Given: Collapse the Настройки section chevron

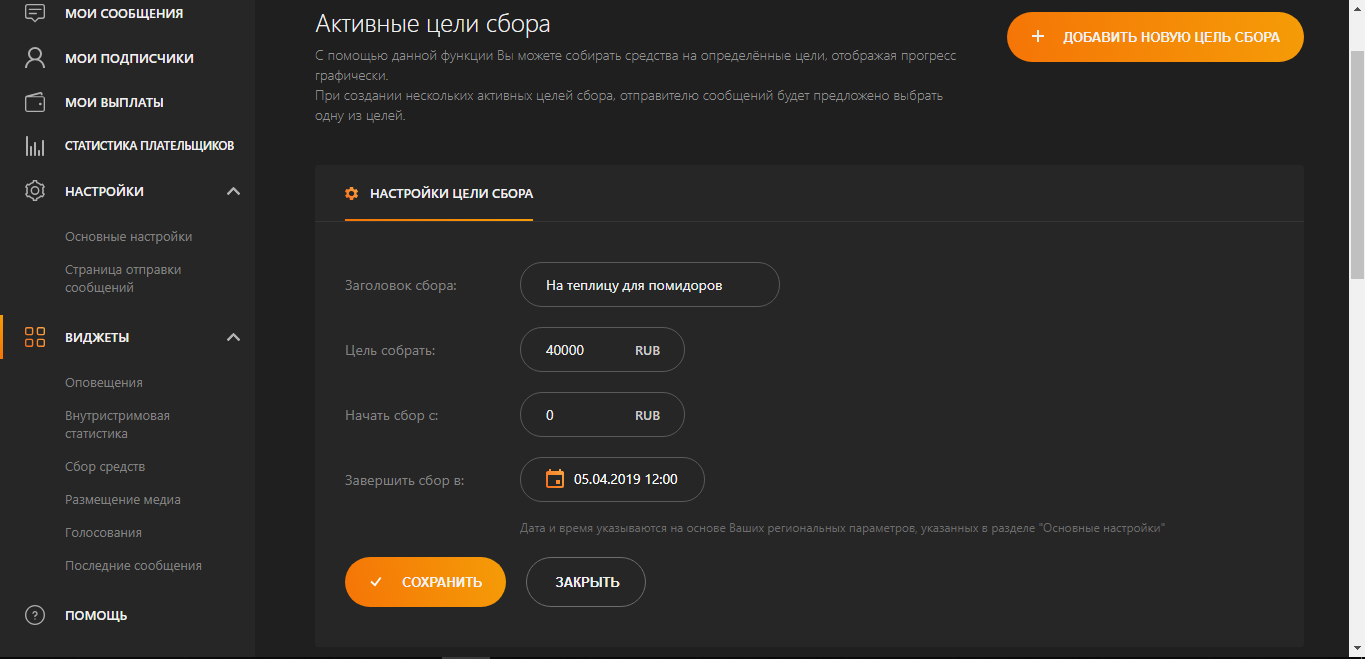Looking at the screenshot, I should coord(233,191).
